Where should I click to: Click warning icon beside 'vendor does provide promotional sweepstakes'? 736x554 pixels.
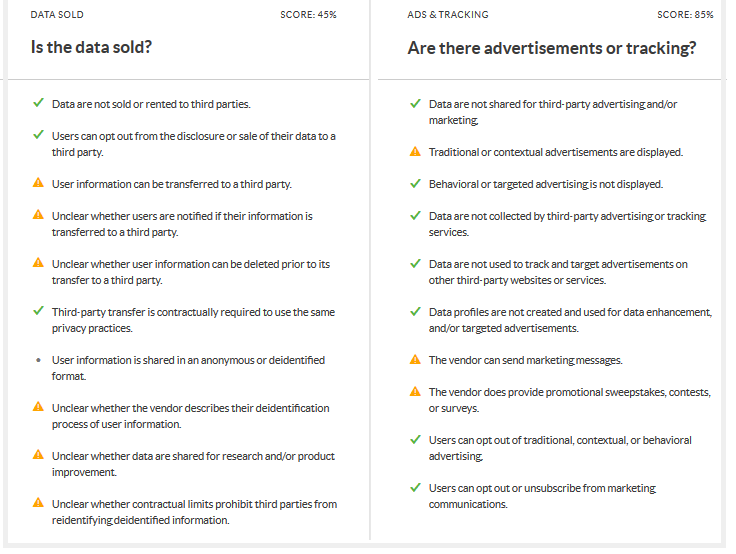point(415,391)
